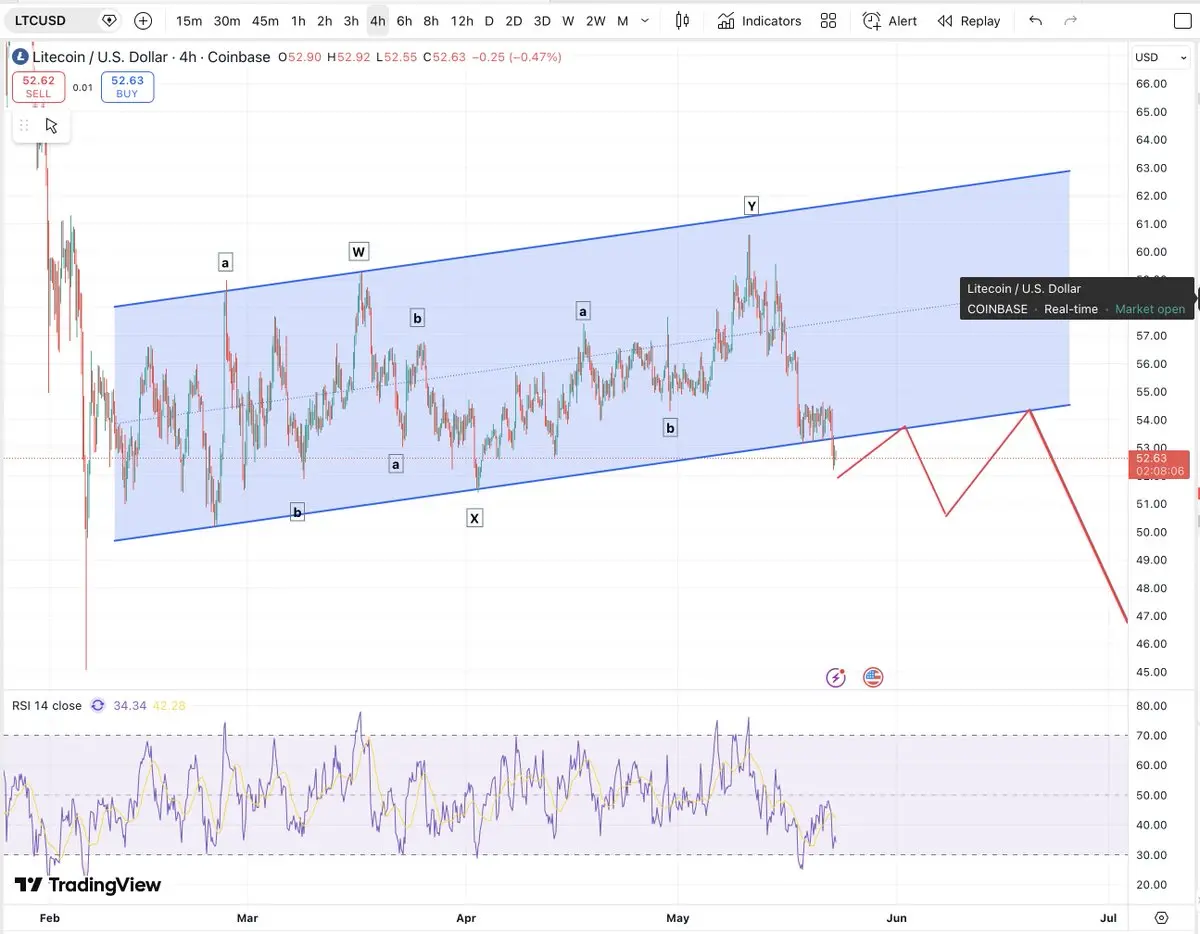The width and height of the screenshot is (1200, 934).
Task: Select the 3h timeframe
Action: pos(351,21)
